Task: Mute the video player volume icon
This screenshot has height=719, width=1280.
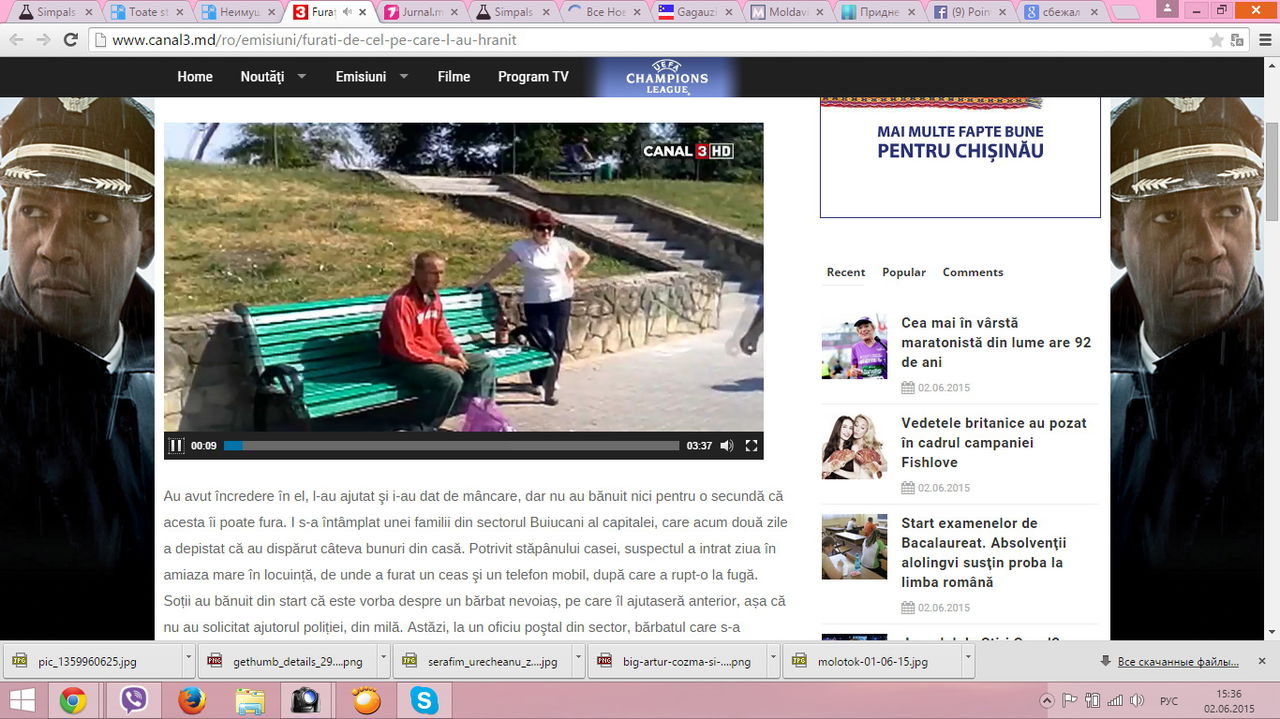Action: pos(727,445)
